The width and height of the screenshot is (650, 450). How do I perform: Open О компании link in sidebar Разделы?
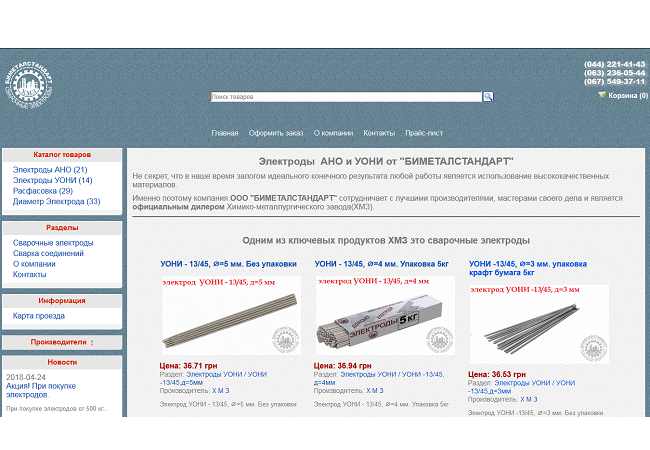(34, 264)
